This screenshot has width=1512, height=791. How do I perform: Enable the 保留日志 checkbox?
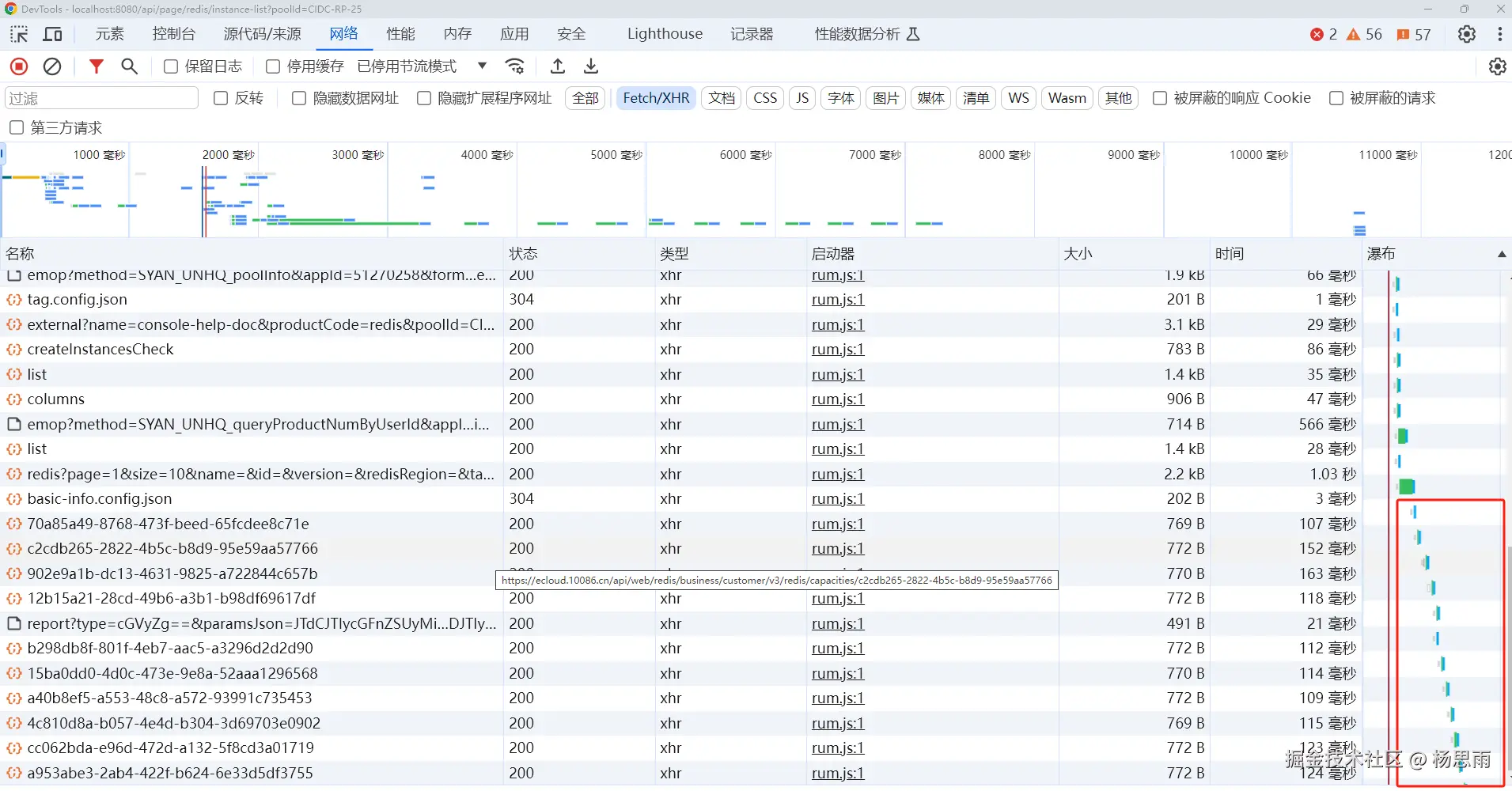[169, 66]
